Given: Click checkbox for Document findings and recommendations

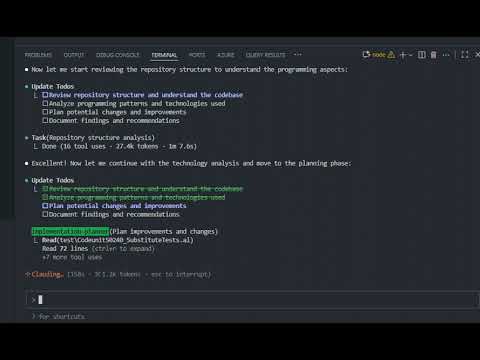Looking at the screenshot, I should (x=45, y=214).
